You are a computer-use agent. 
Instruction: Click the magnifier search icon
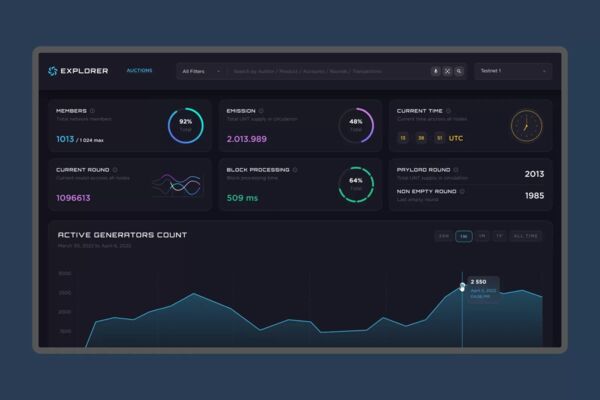point(459,71)
